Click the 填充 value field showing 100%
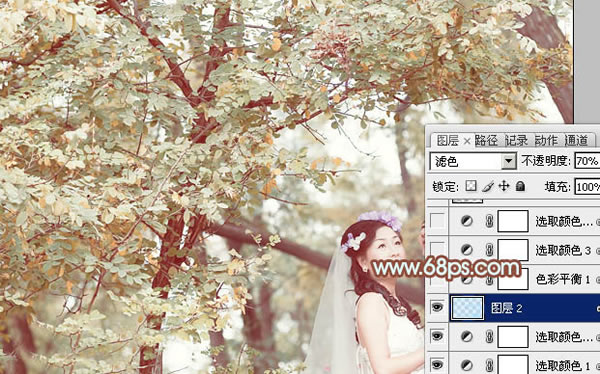600x374 pixels. [587, 187]
